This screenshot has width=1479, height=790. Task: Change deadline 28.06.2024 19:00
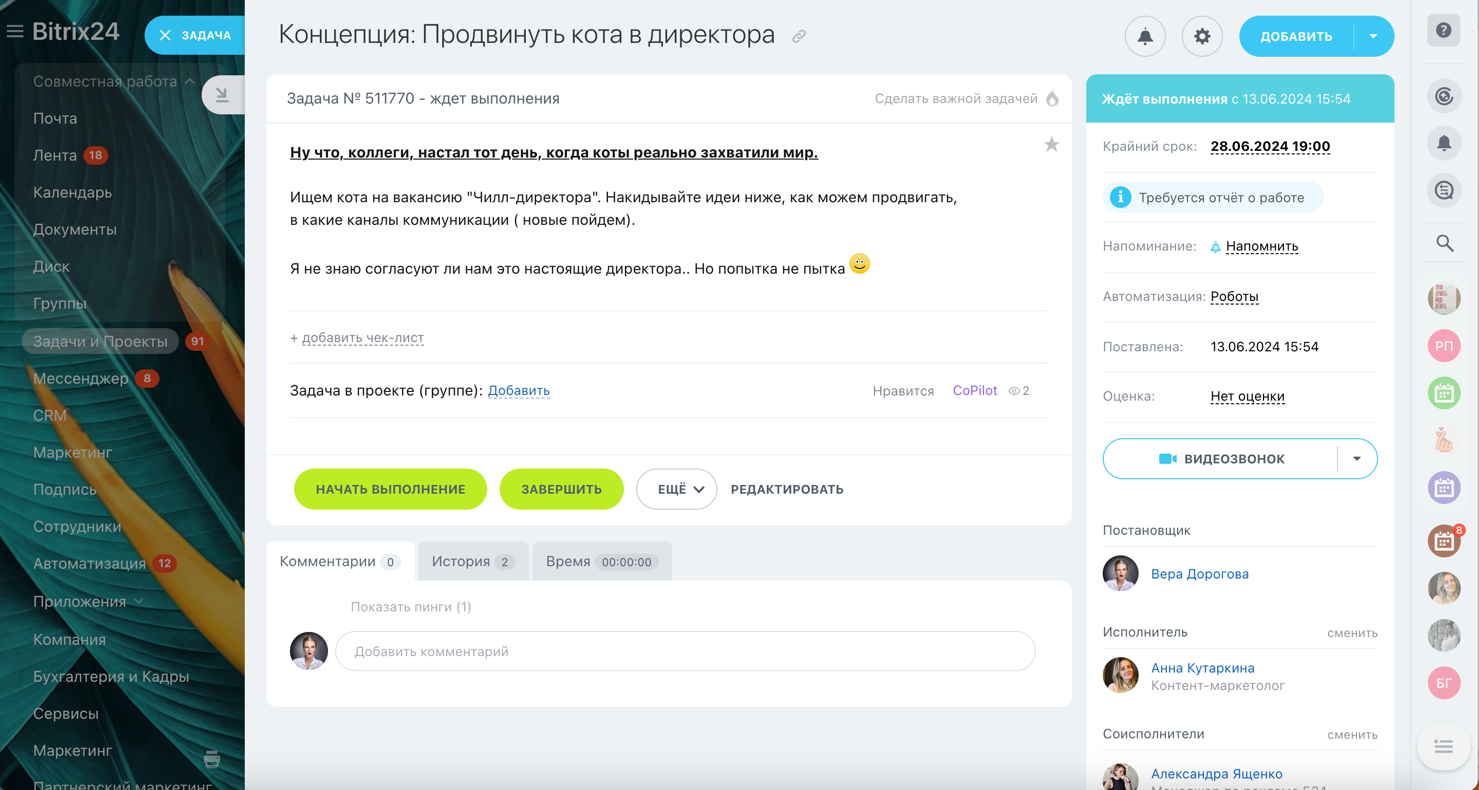[x=1270, y=146]
